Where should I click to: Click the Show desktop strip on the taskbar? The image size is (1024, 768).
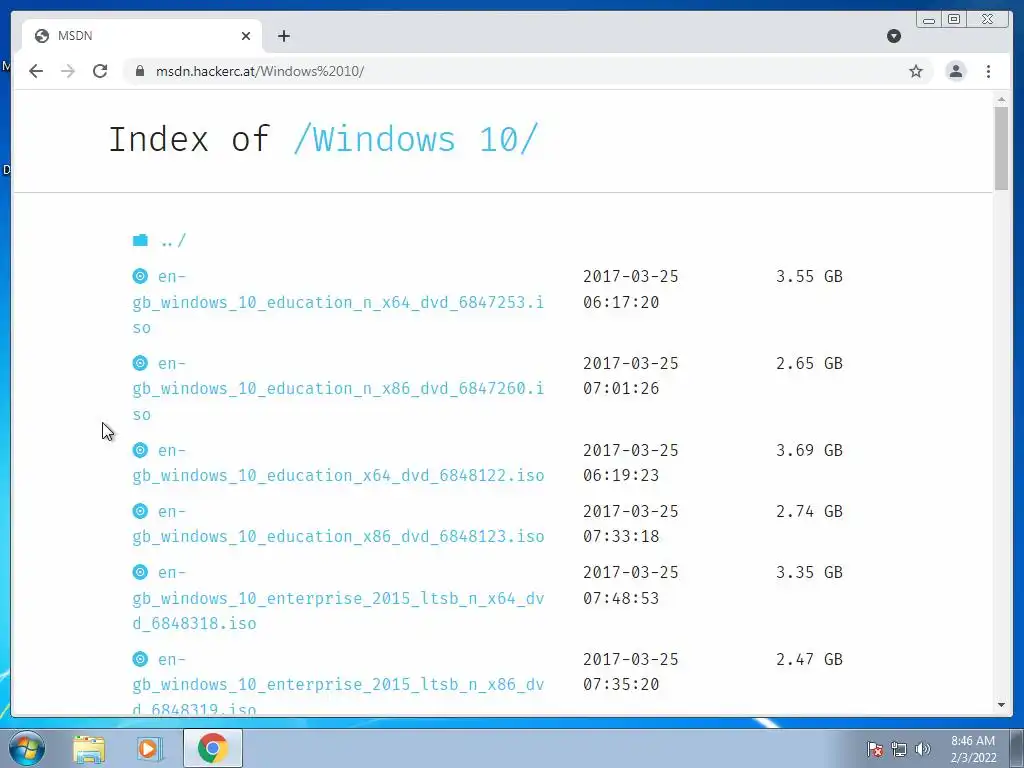pos(1017,748)
